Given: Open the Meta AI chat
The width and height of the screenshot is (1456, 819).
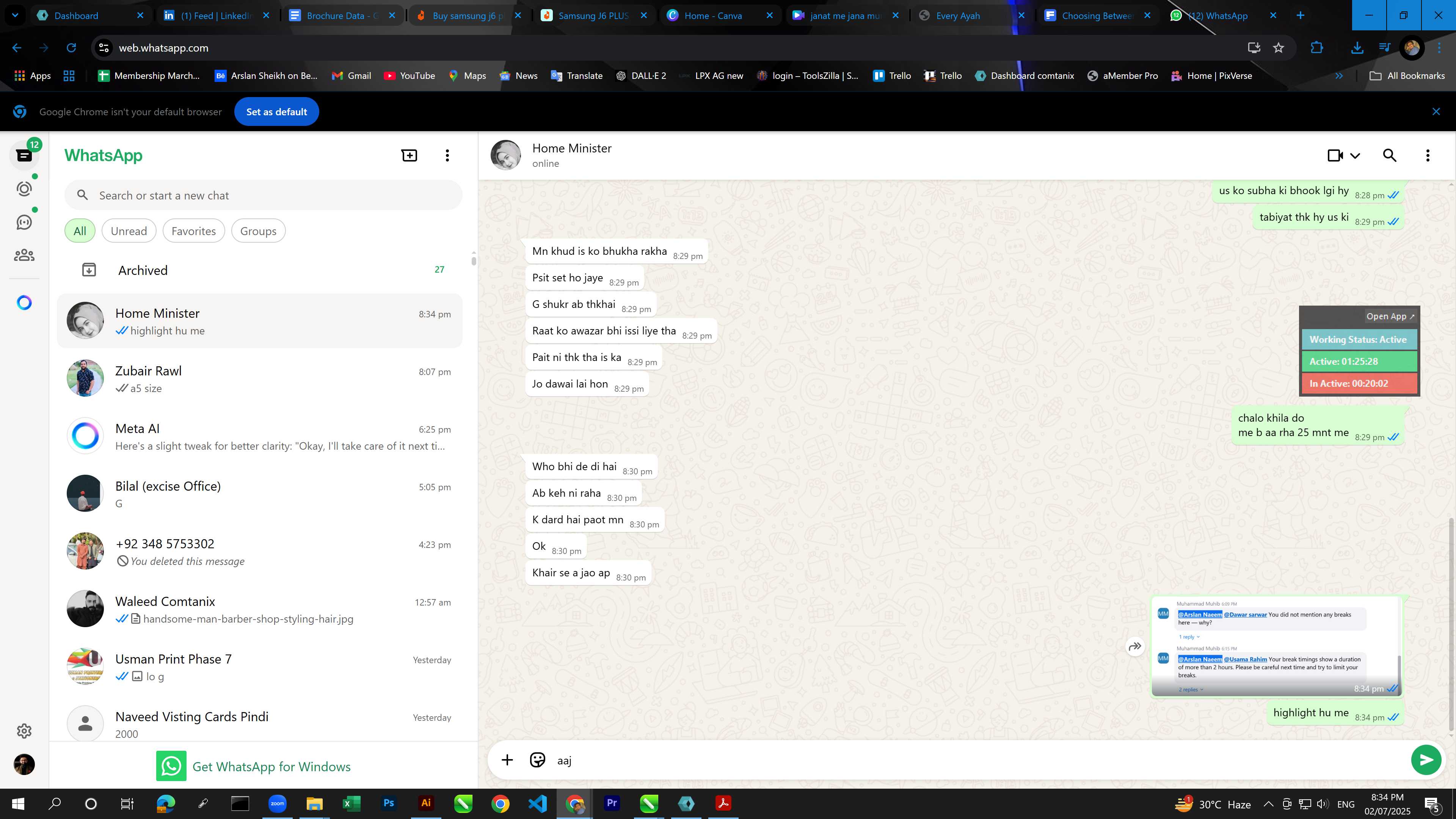Looking at the screenshot, I should pos(260,436).
